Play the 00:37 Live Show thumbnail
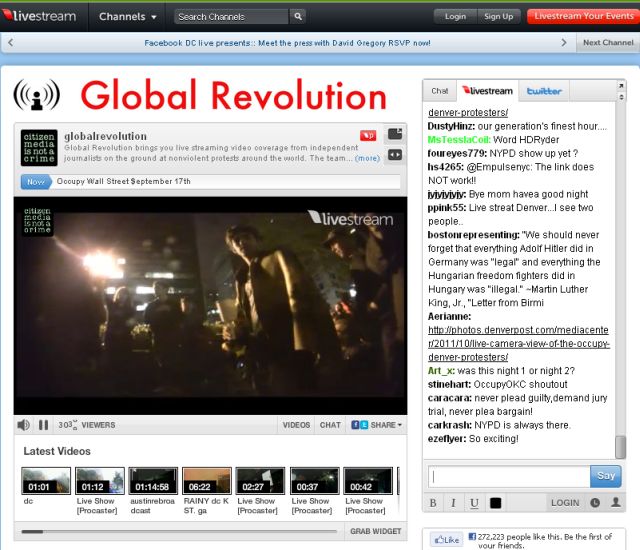 point(314,481)
